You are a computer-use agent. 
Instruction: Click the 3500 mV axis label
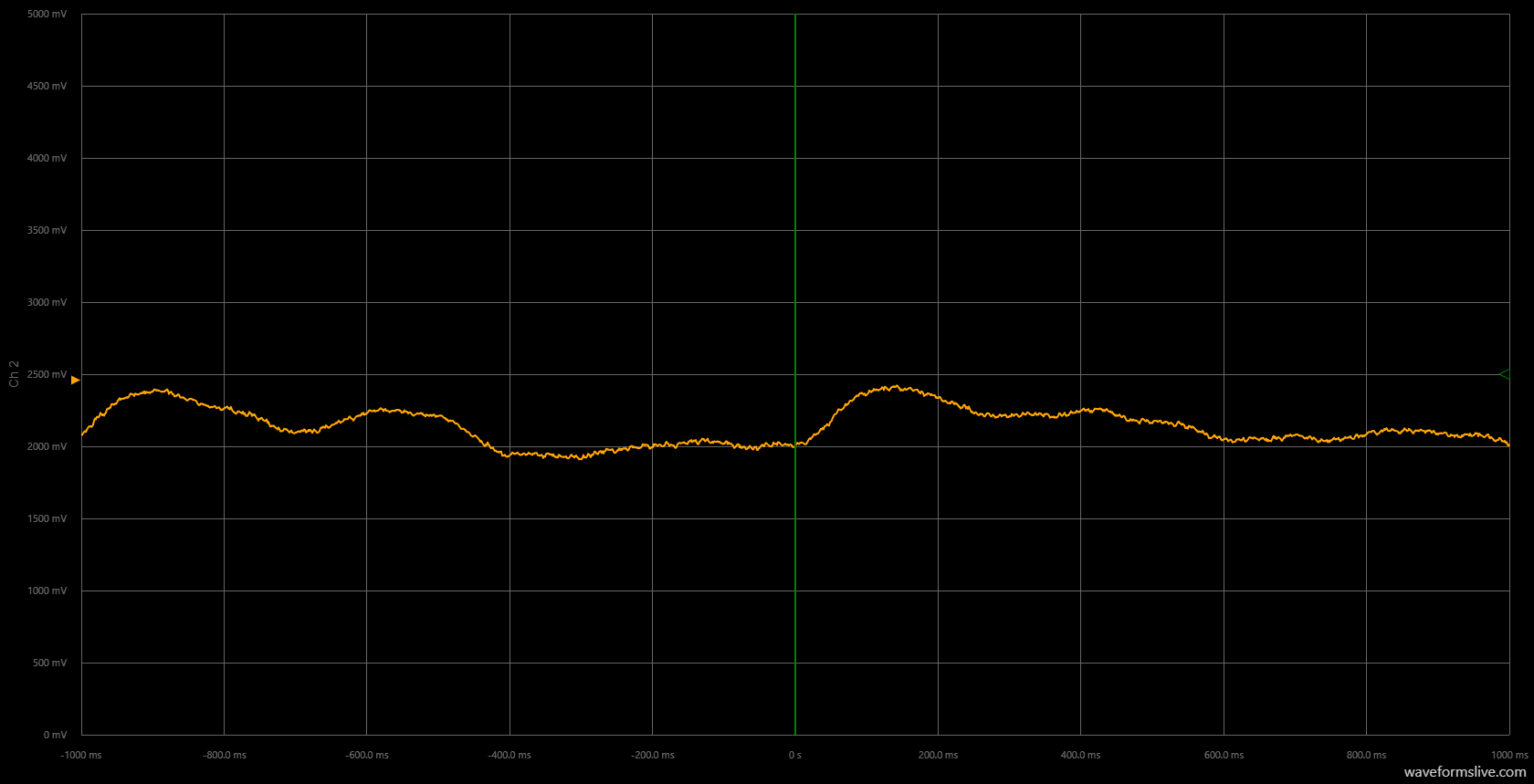pyautogui.click(x=47, y=231)
